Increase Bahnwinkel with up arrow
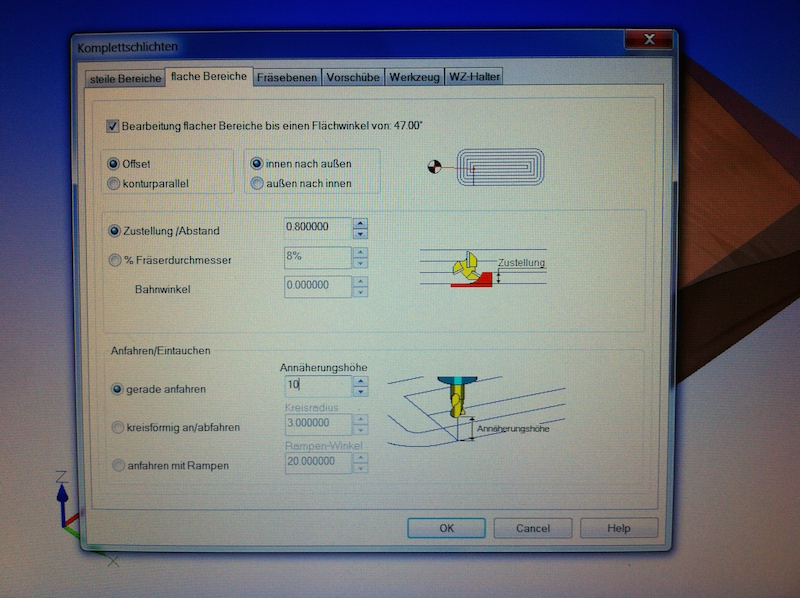This screenshot has width=800, height=598. (x=360, y=282)
